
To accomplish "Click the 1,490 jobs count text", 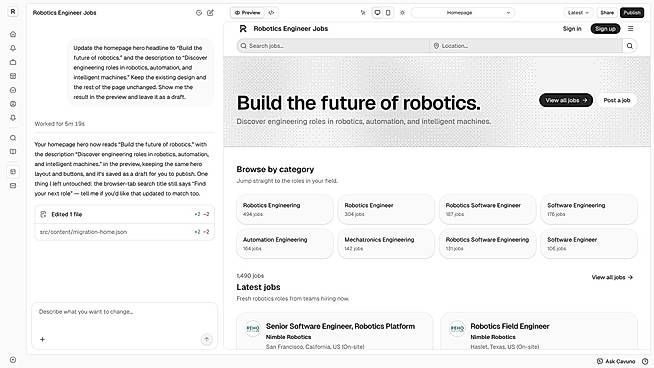I will coord(250,276).
